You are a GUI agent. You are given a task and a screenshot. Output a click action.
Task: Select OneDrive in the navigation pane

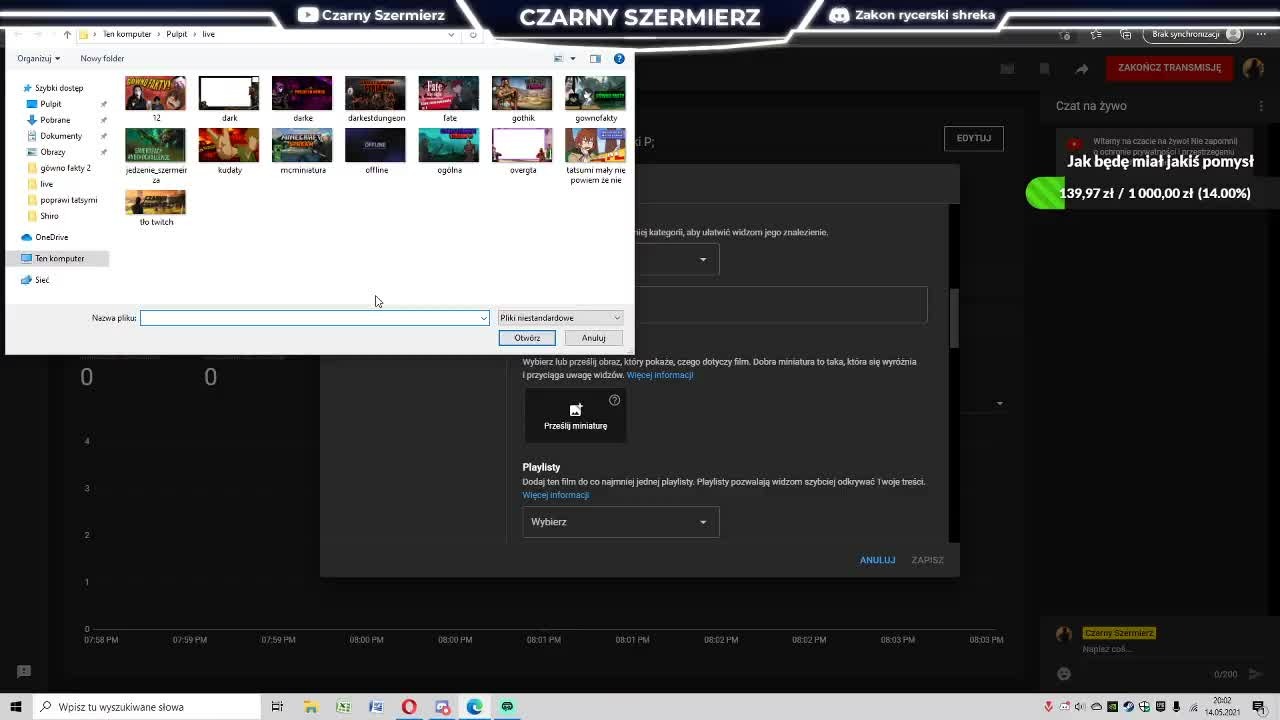click(51, 237)
